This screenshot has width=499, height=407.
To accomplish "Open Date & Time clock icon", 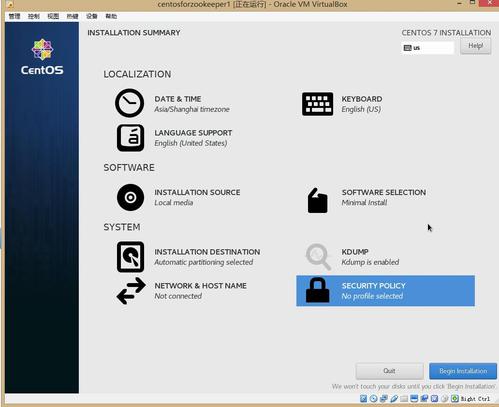I will coord(130,103).
